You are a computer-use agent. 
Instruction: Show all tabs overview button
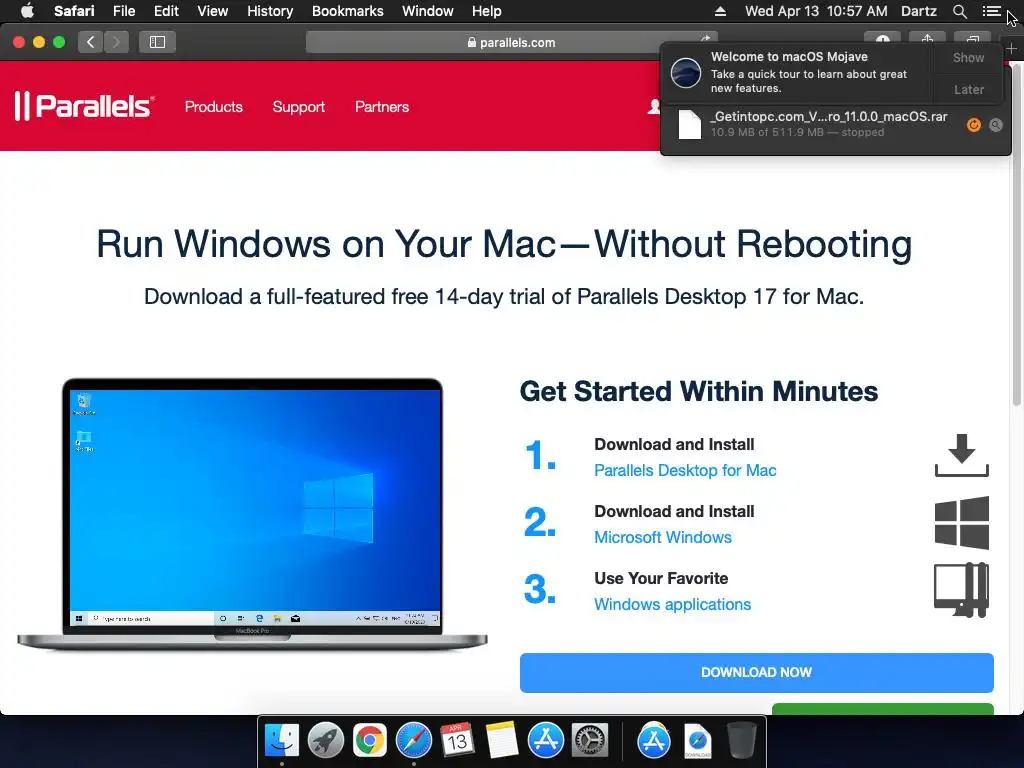pos(972,39)
